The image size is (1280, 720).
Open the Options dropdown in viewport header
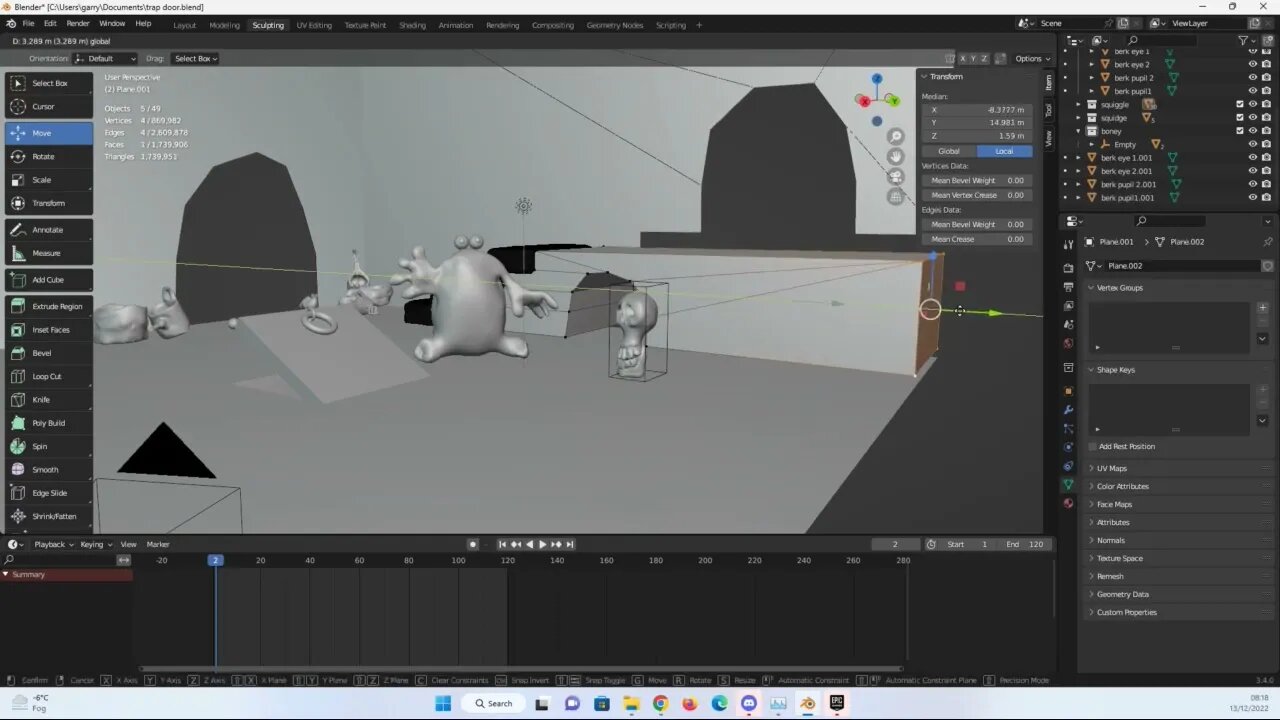pyautogui.click(x=1032, y=58)
